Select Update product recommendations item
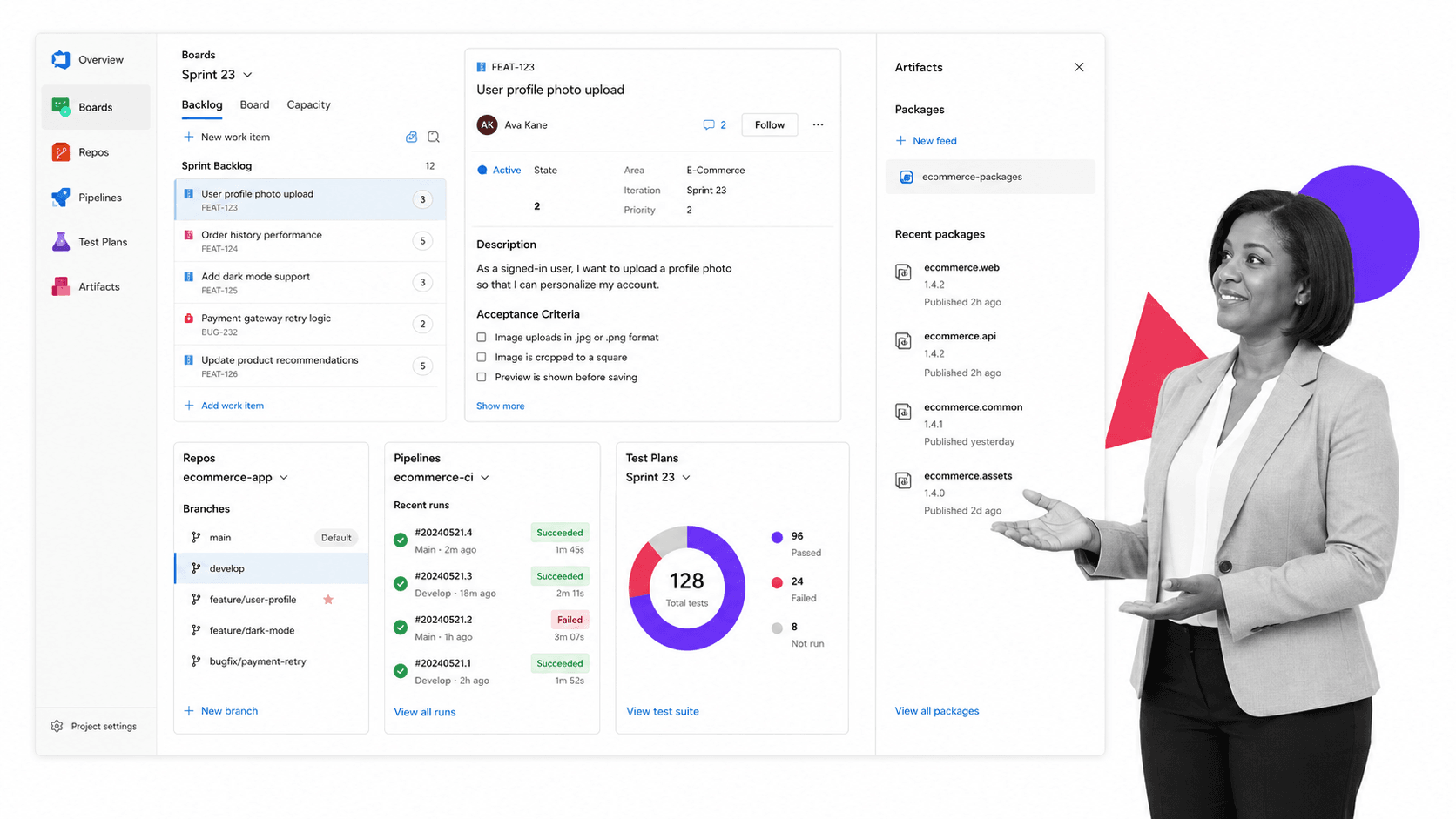 310,366
